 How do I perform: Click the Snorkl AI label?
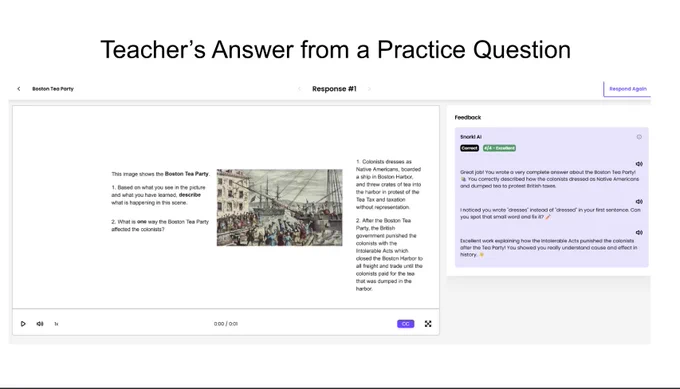pos(471,137)
